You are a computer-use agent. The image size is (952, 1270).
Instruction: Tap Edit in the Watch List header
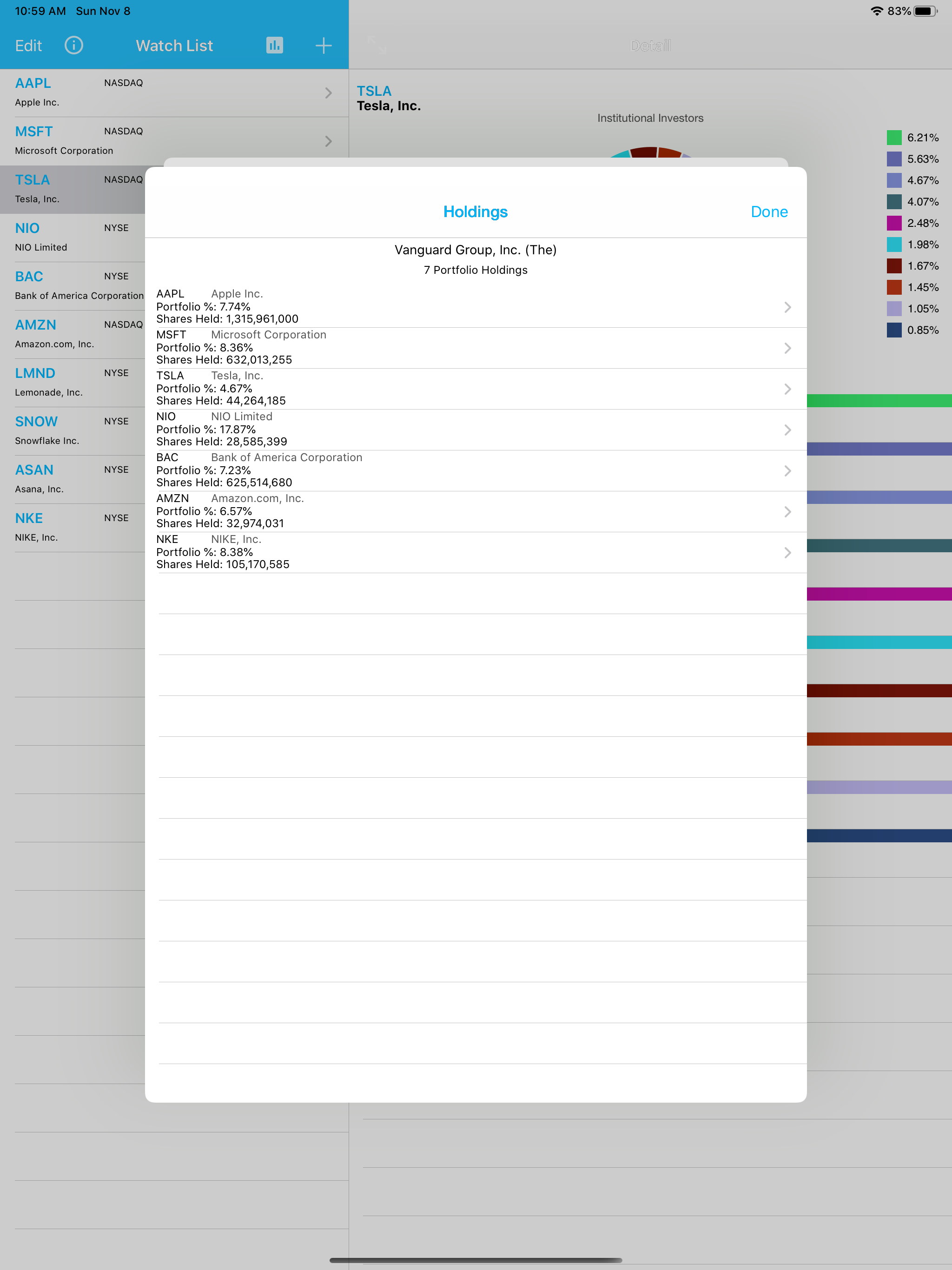click(x=29, y=46)
